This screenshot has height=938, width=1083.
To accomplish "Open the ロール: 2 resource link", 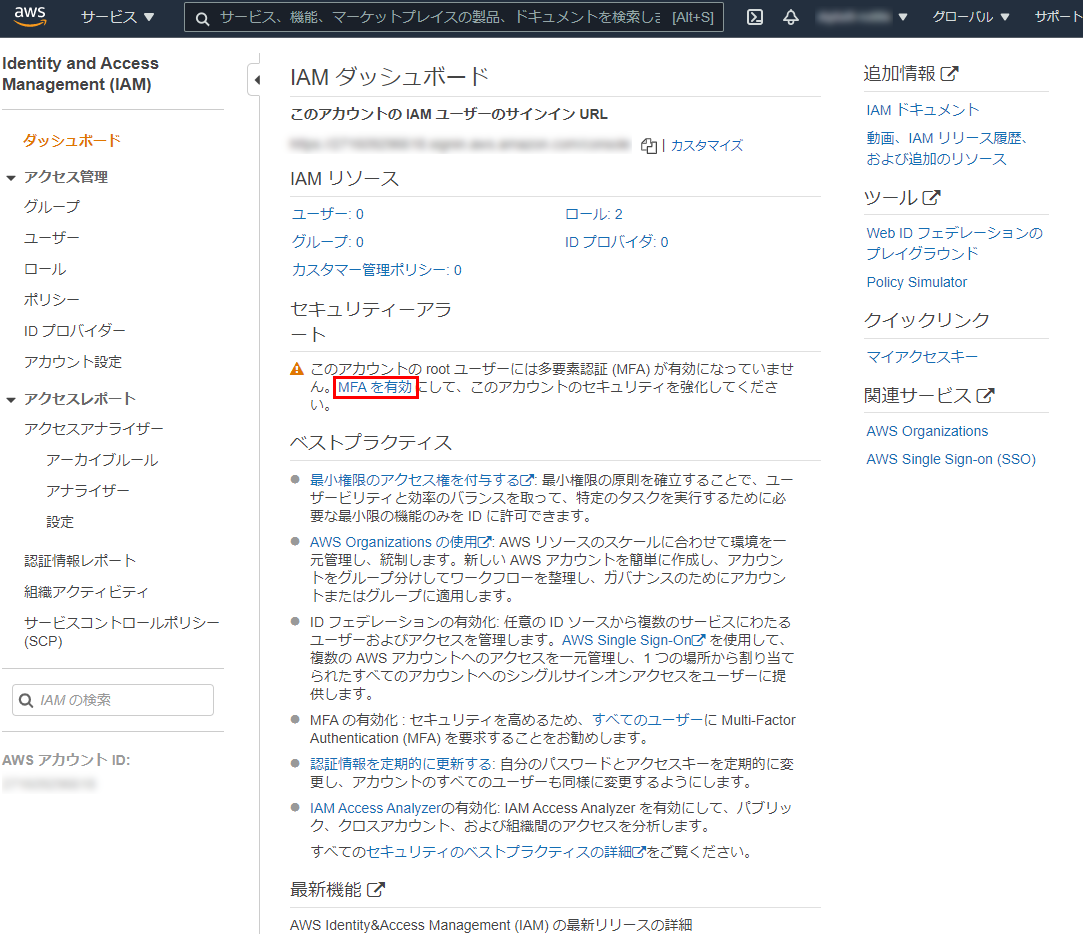I will [x=594, y=214].
